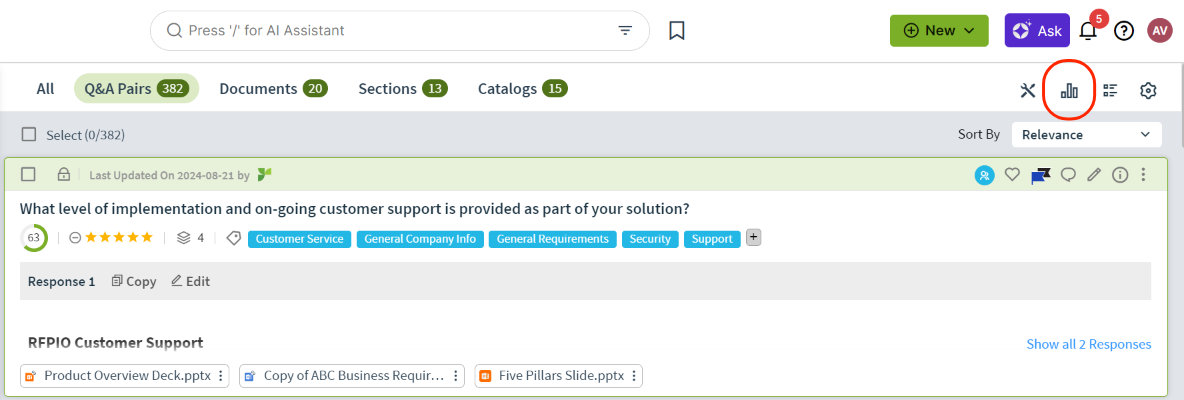Click the bookmark icon beside search
This screenshot has width=1184, height=400.
677,31
